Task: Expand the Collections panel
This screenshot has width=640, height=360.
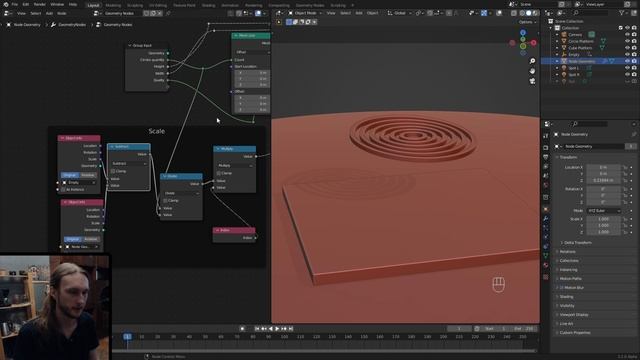Action: [x=569, y=260]
